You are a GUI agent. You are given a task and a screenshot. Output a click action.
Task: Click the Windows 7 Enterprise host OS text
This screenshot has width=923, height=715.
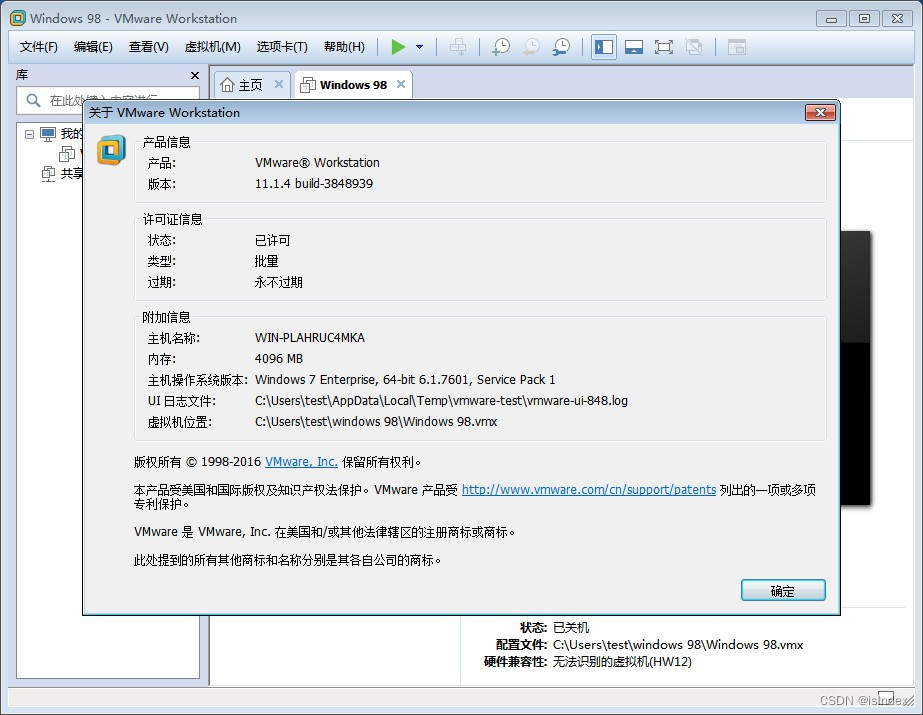[x=404, y=380]
